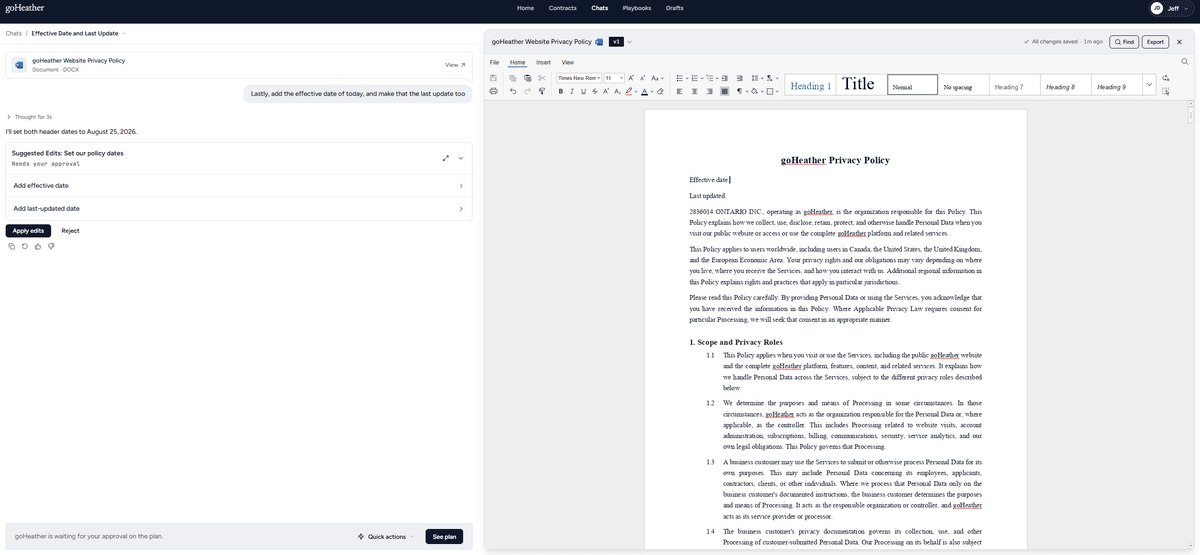
Task: Align text to the left
Action: (x=680, y=91)
